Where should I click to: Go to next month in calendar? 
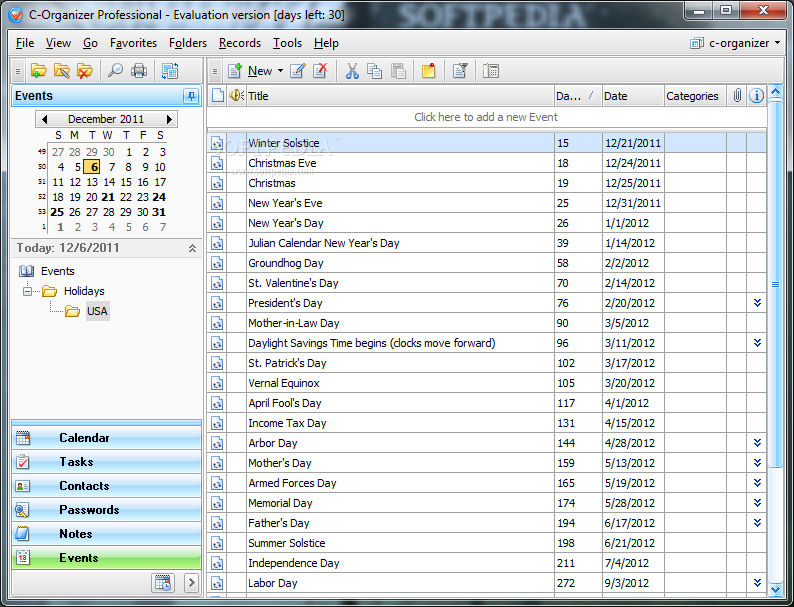click(x=169, y=119)
